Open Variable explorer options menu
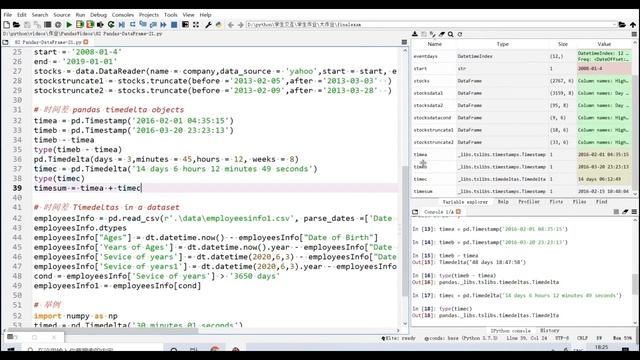This screenshot has height=360, width=640. pyautogui.click(x=634, y=34)
